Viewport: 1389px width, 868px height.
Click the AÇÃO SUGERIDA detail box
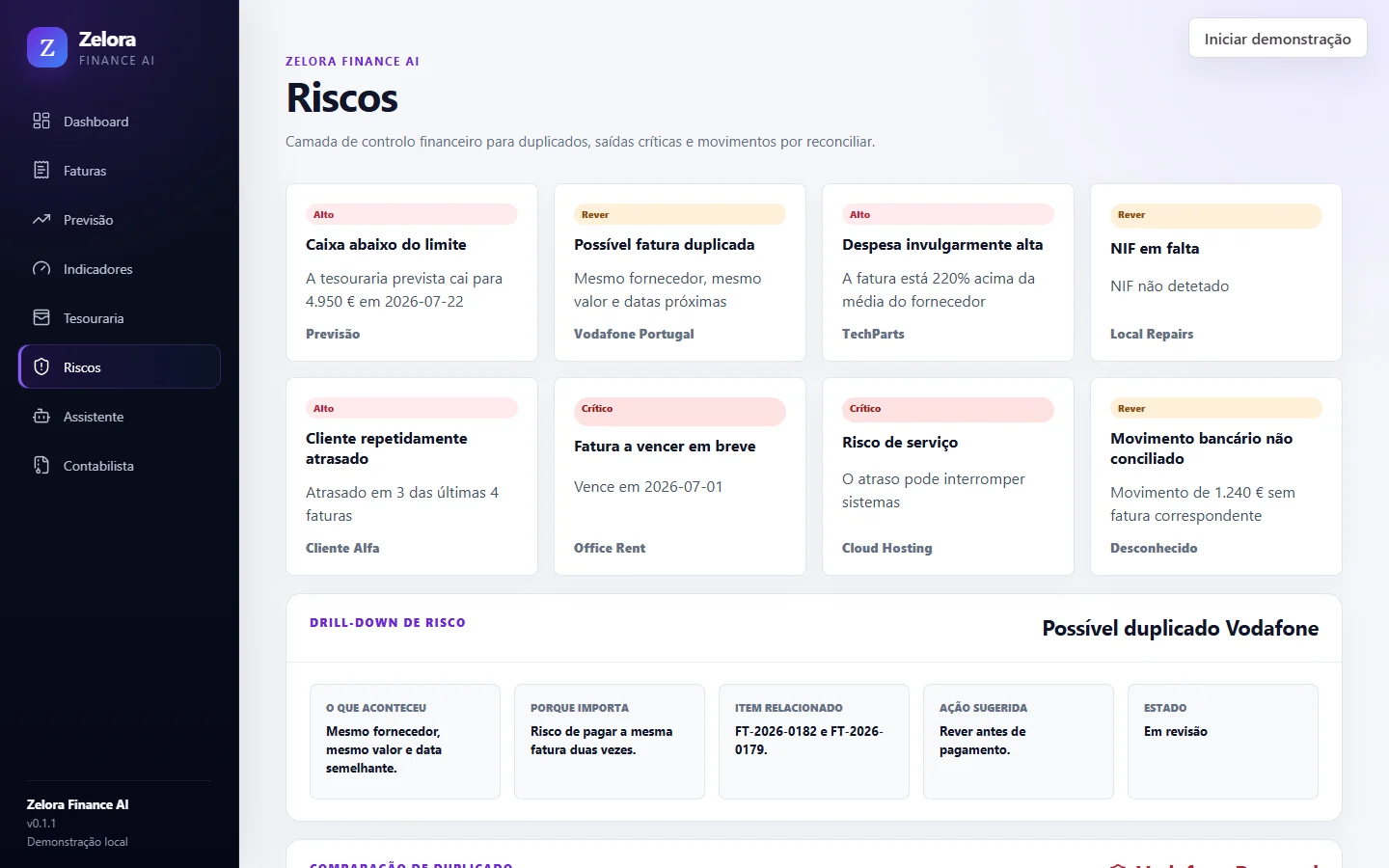click(1019, 742)
